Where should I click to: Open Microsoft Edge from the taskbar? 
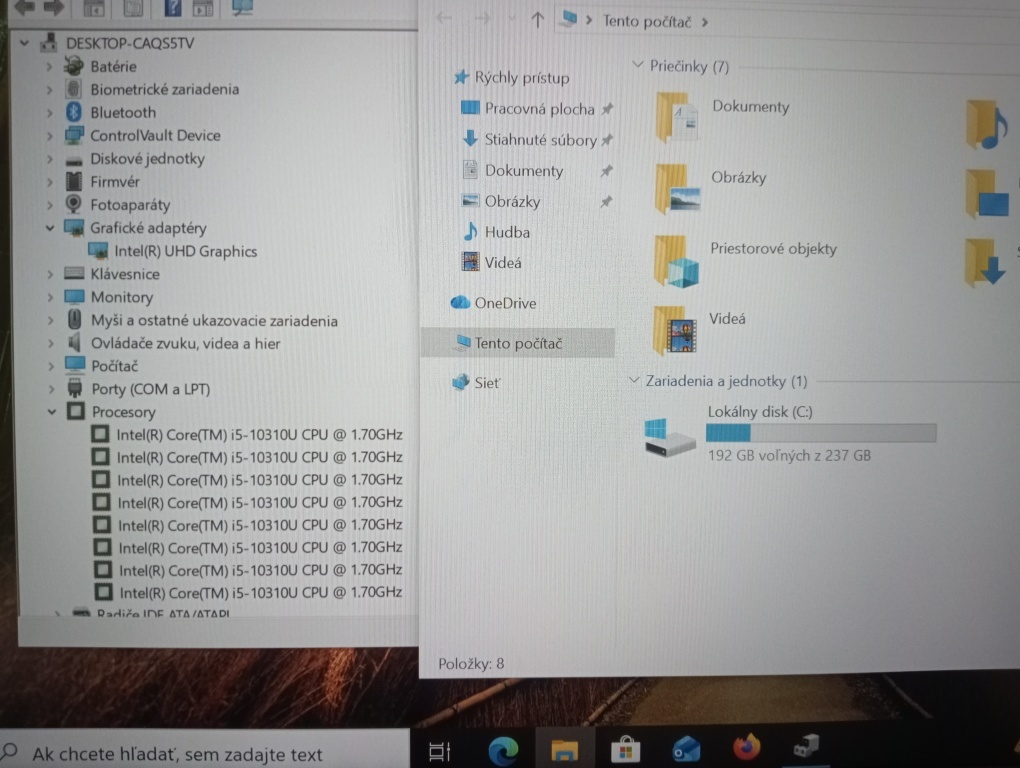[x=503, y=747]
